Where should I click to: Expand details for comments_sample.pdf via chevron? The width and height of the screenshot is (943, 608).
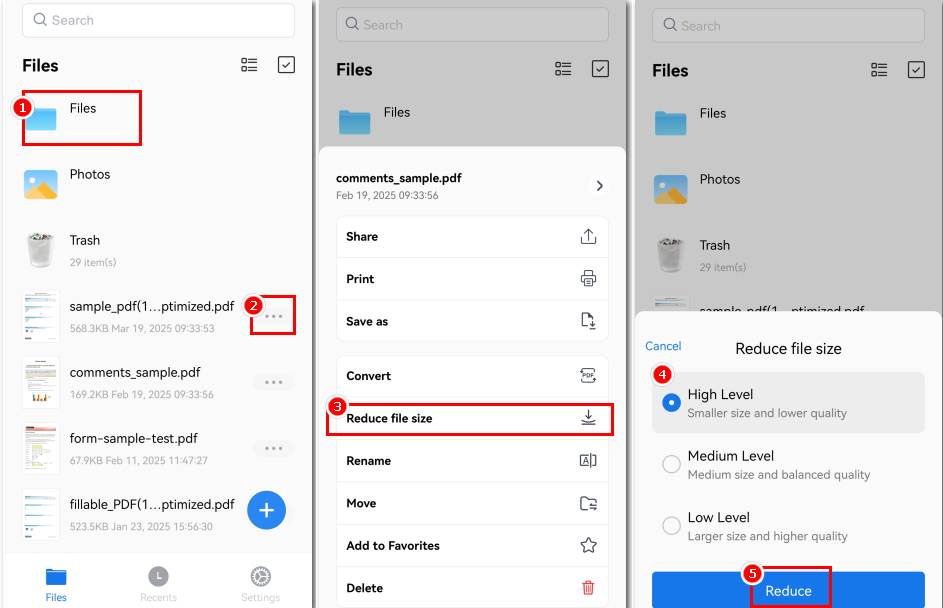(x=599, y=185)
